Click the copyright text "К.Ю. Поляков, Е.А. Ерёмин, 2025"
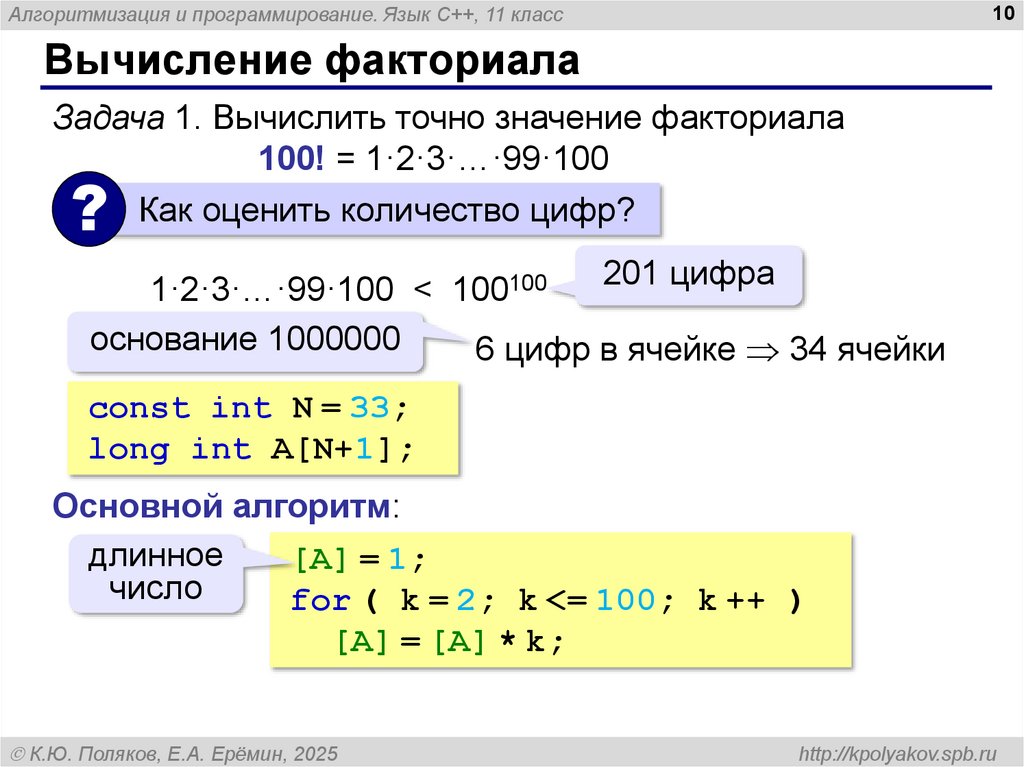The width and height of the screenshot is (1024, 767). click(x=184, y=753)
